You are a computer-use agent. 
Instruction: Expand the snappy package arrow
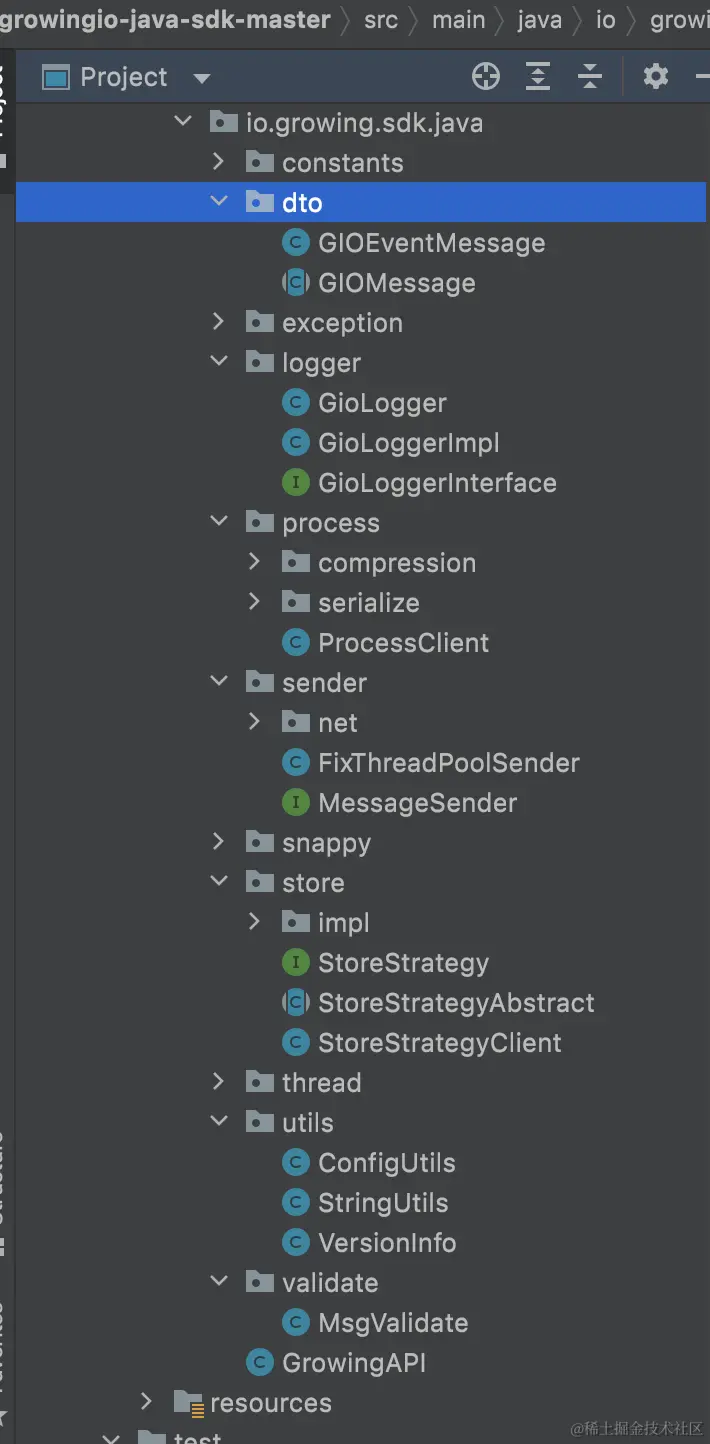pyautogui.click(x=219, y=842)
